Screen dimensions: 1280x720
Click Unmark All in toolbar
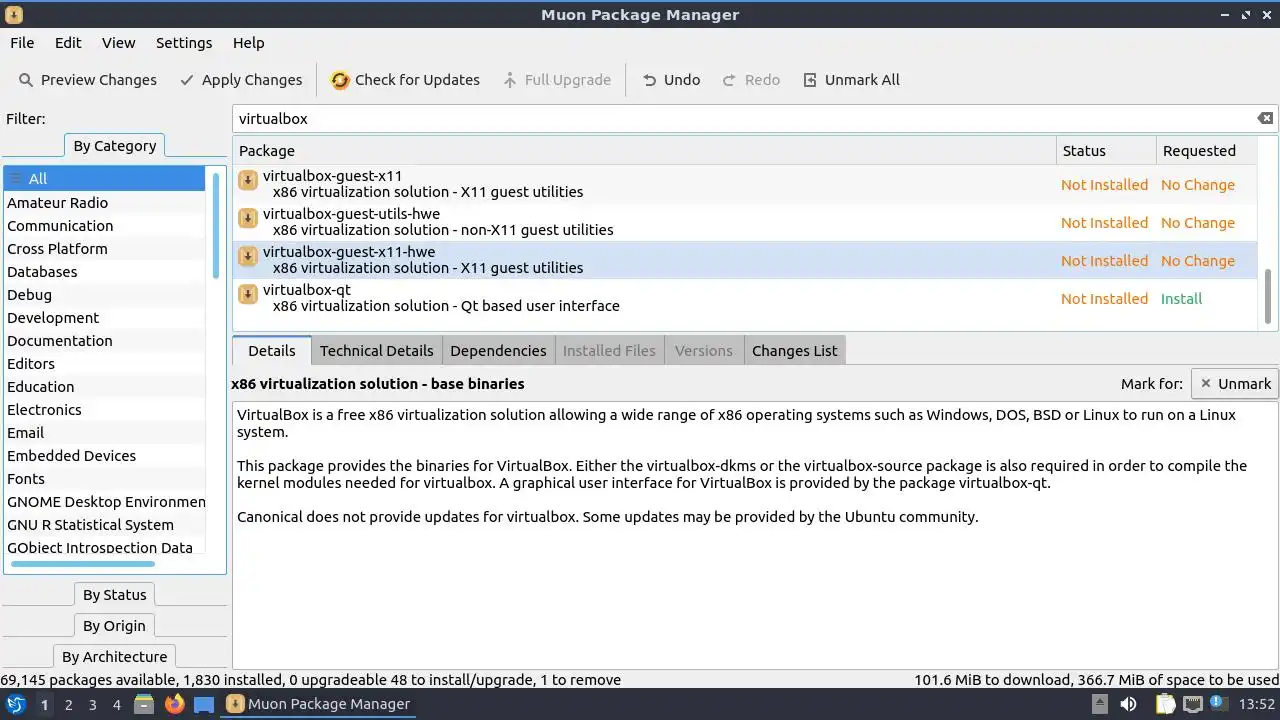point(851,80)
